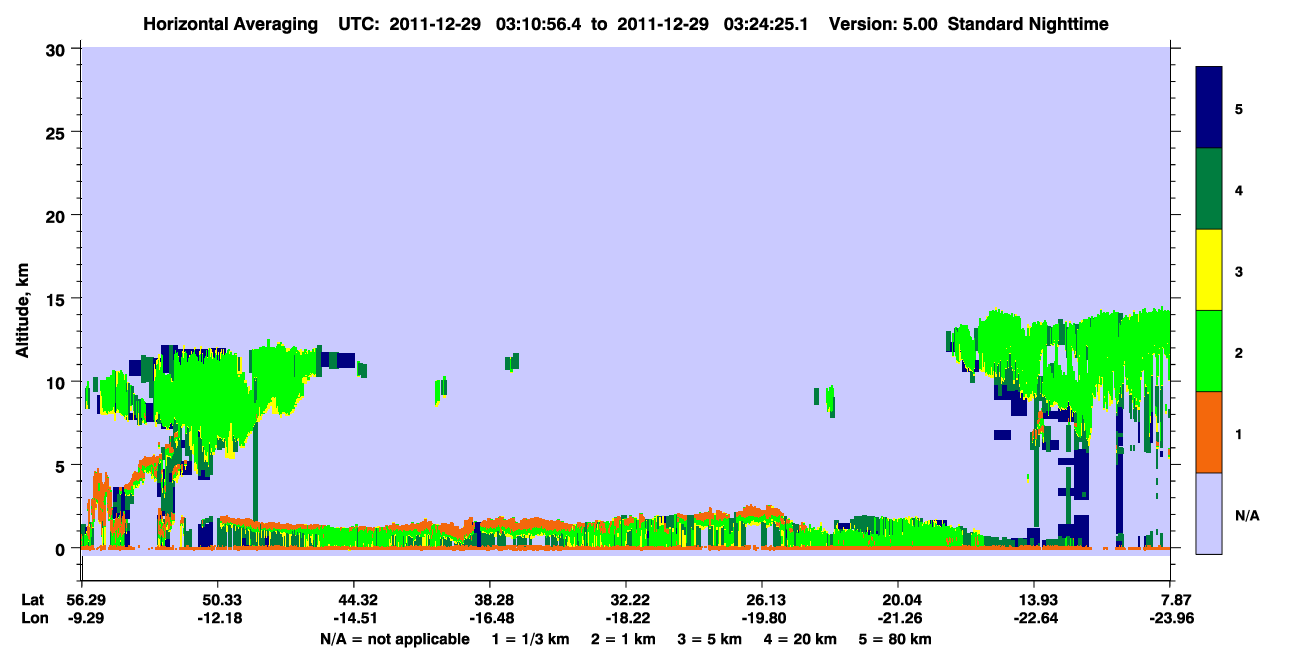The image size is (1300, 667).
Task: Click the start time '03:10:56.4' in the title
Action: [541, 23]
